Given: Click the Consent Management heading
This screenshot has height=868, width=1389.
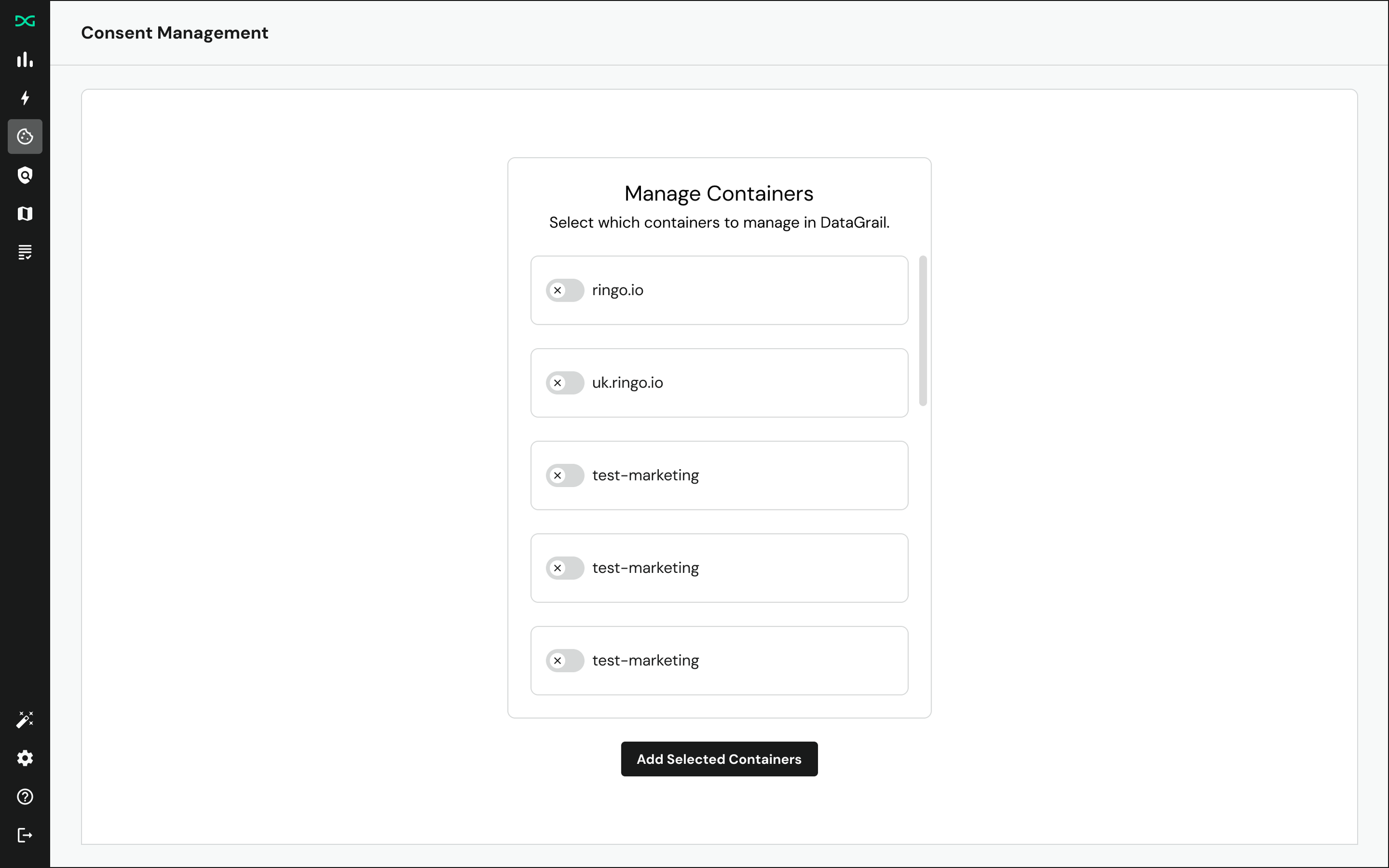Looking at the screenshot, I should [175, 33].
